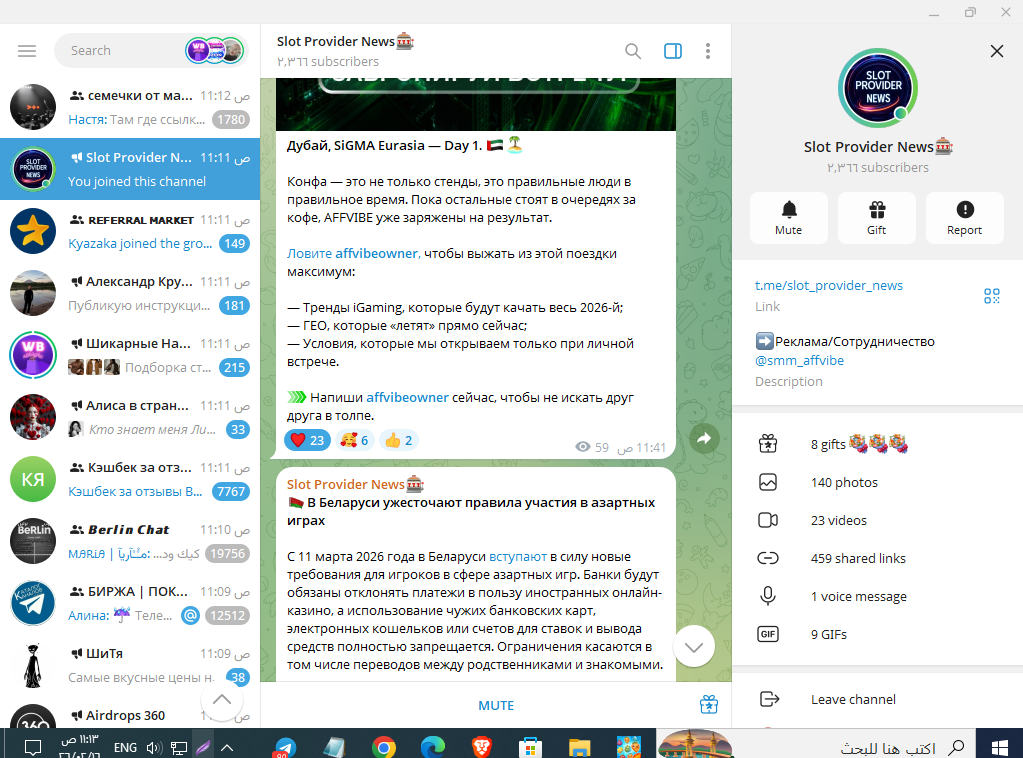Open the network icon in the system tray
This screenshot has height=758, width=1023.
[x=179, y=748]
